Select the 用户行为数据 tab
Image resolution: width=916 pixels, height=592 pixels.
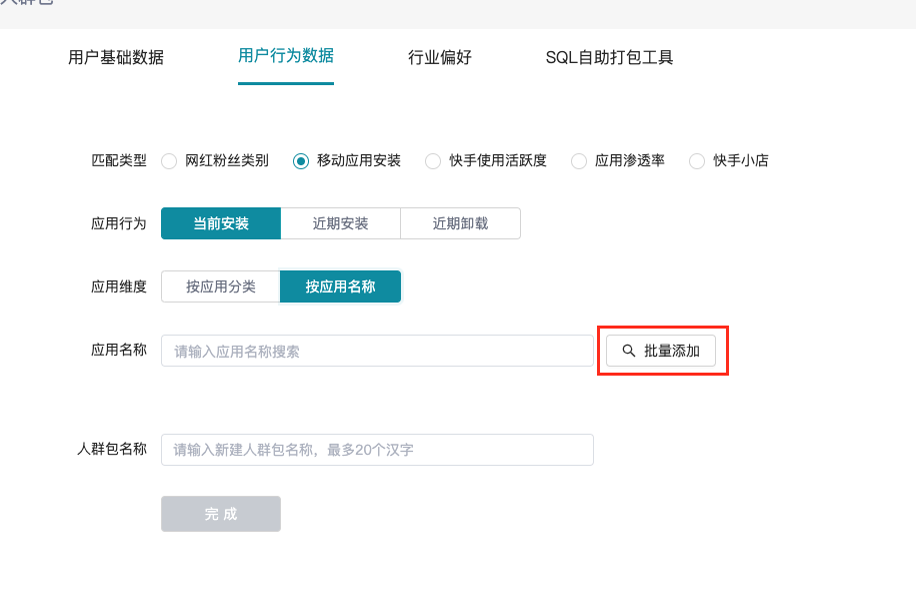pyautogui.click(x=285, y=58)
